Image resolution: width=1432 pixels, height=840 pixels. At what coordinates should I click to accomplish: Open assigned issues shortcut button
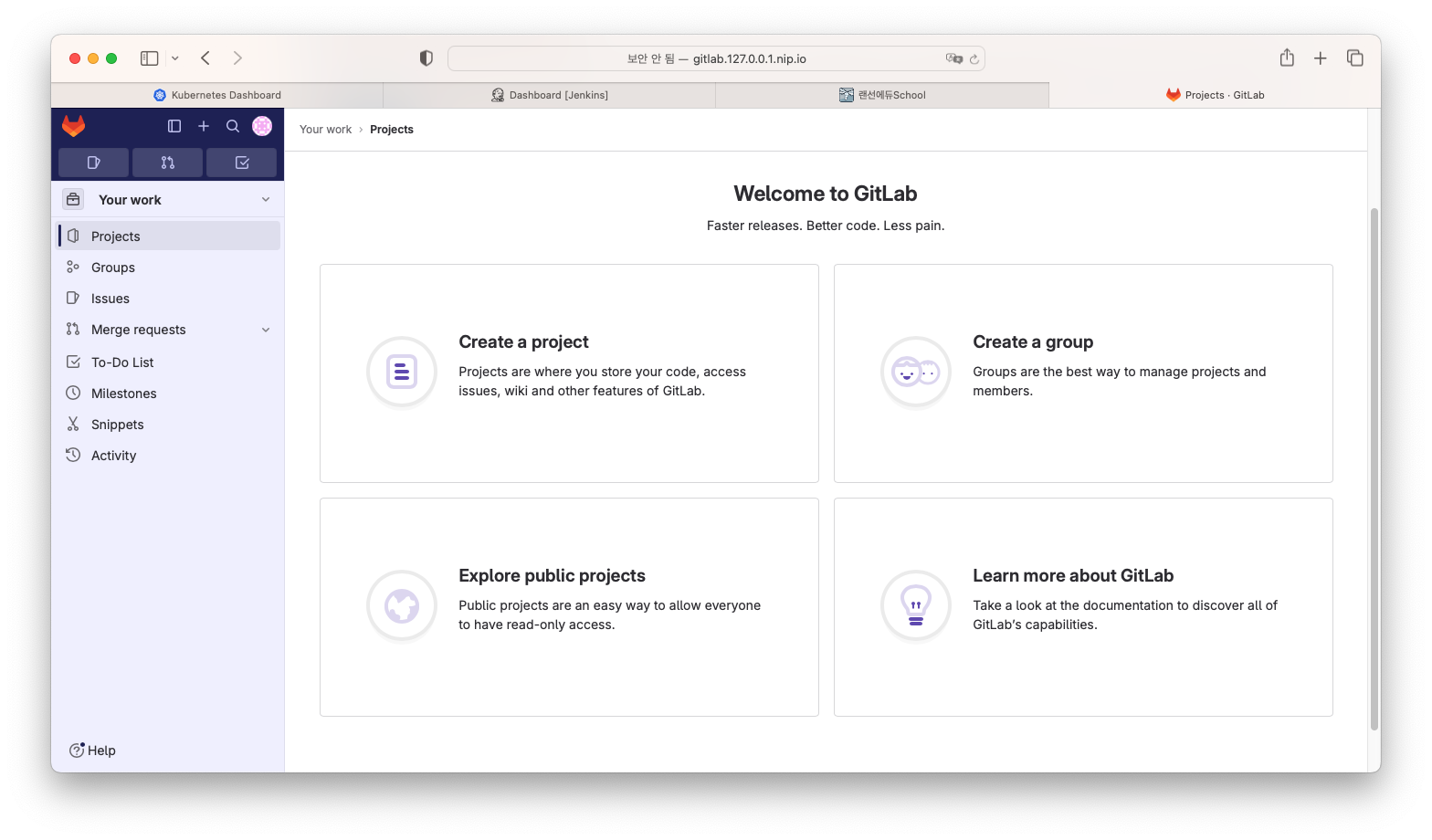pos(93,163)
